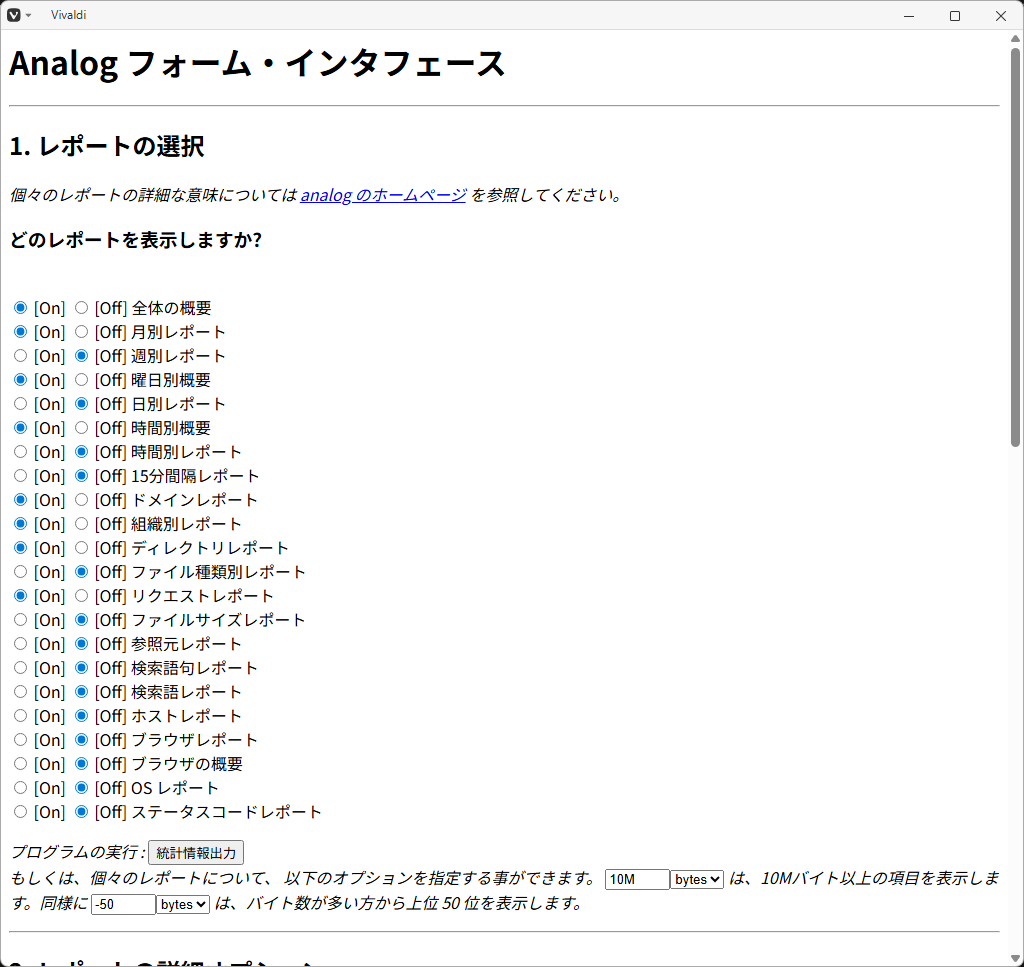Click the 統計情報出力 button
This screenshot has width=1024, height=967.
pyautogui.click(x=196, y=853)
